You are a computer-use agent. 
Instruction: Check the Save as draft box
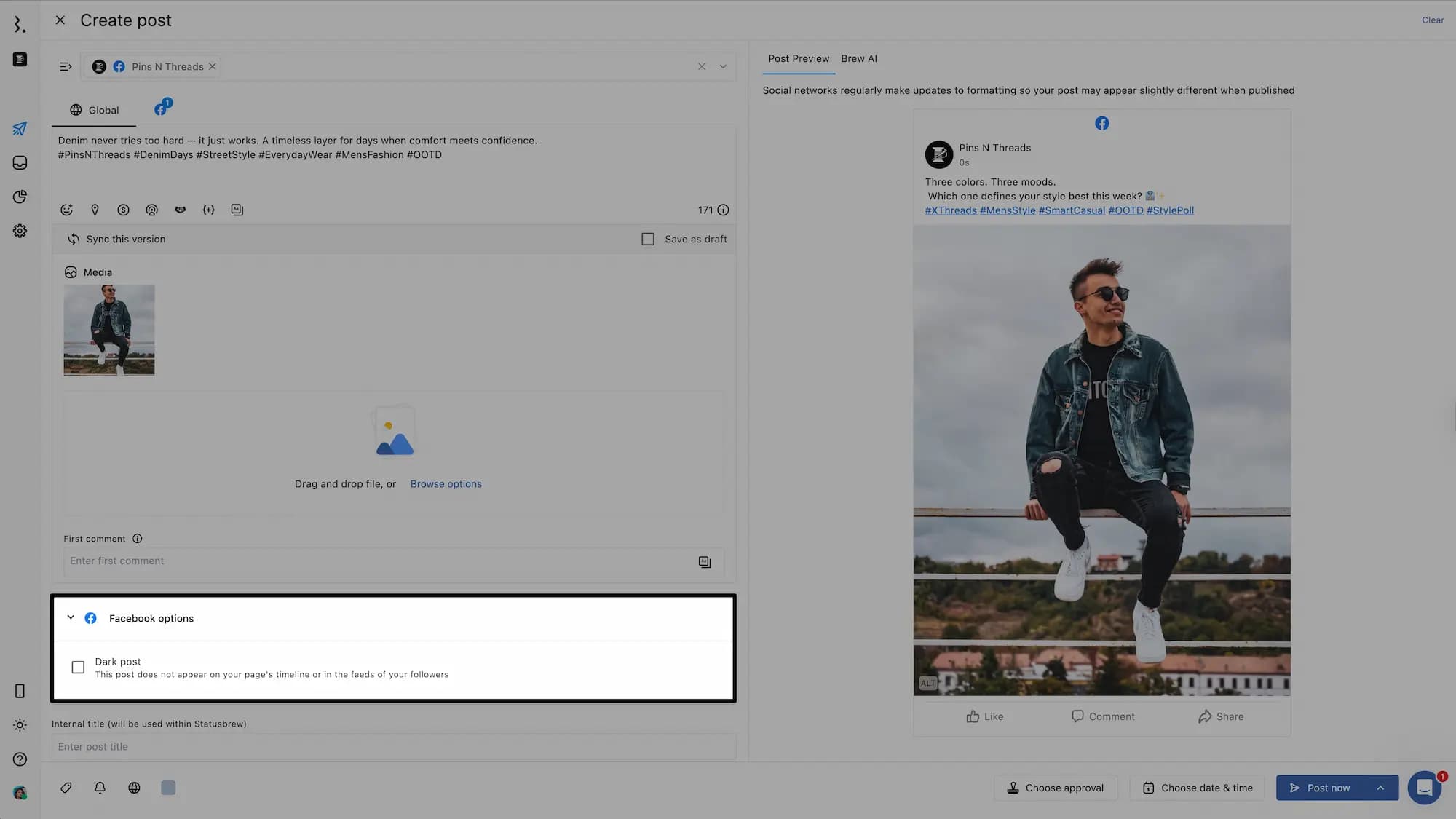(x=648, y=239)
